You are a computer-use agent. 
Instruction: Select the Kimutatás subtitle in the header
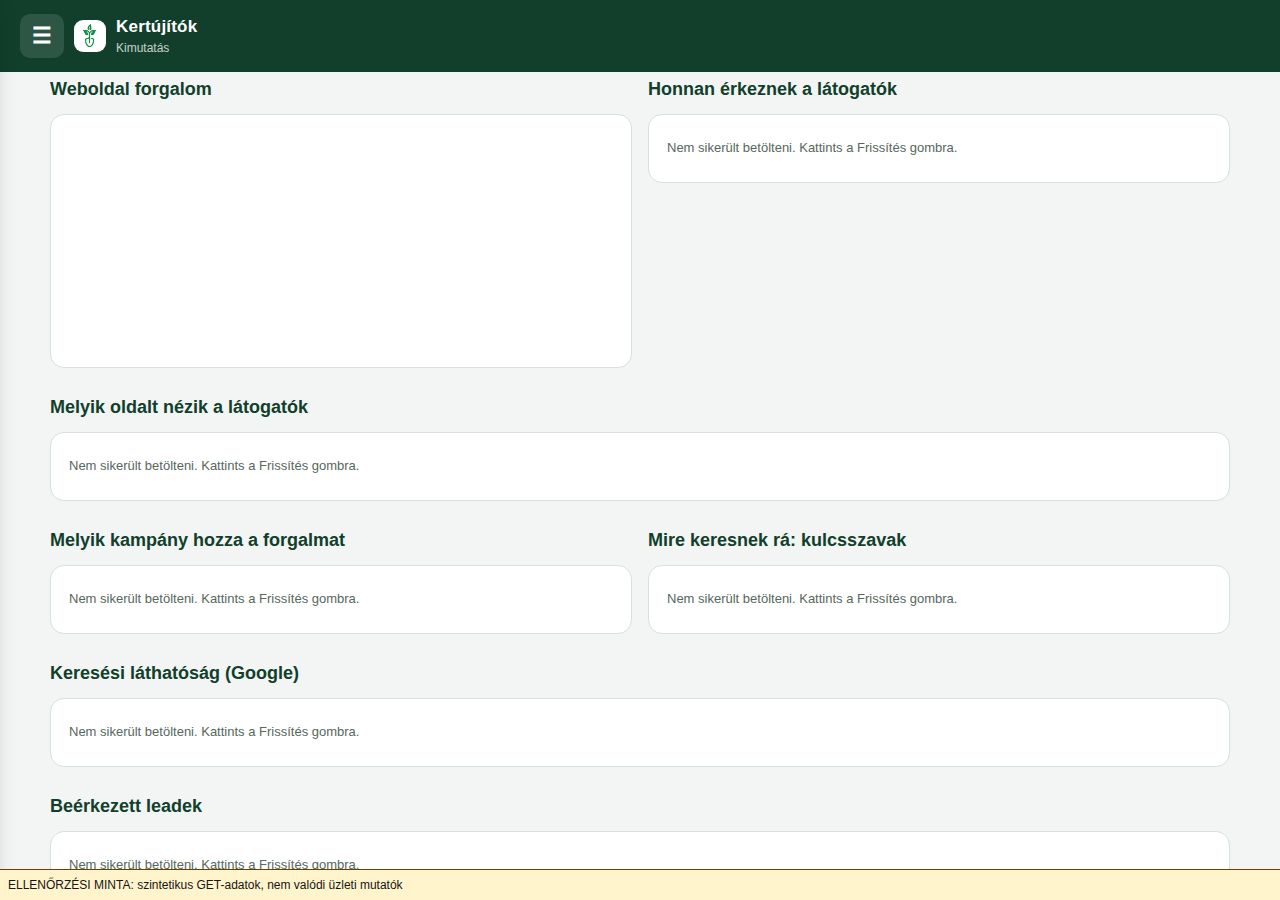tap(142, 48)
